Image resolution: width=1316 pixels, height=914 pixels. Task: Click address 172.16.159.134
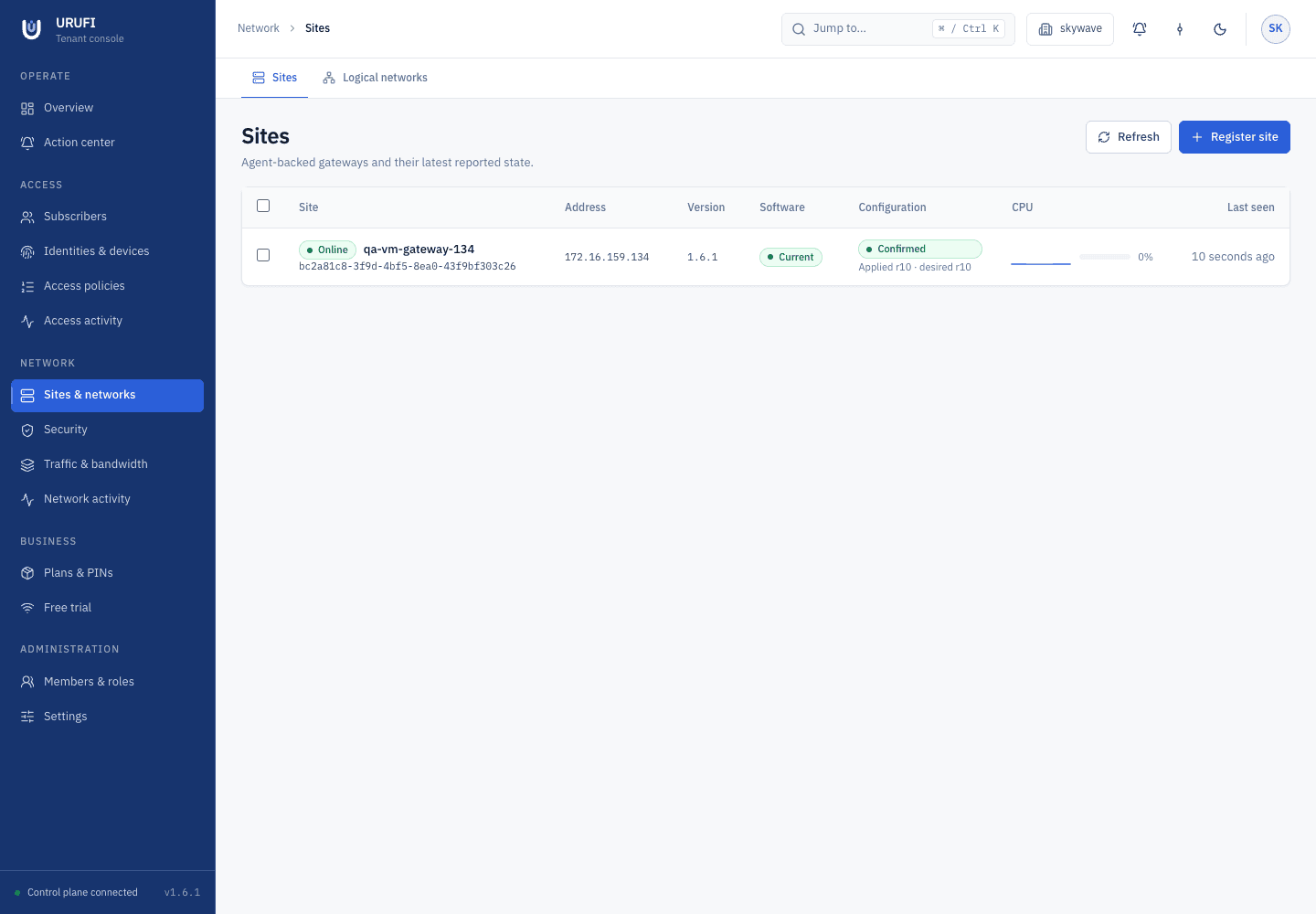coord(607,257)
